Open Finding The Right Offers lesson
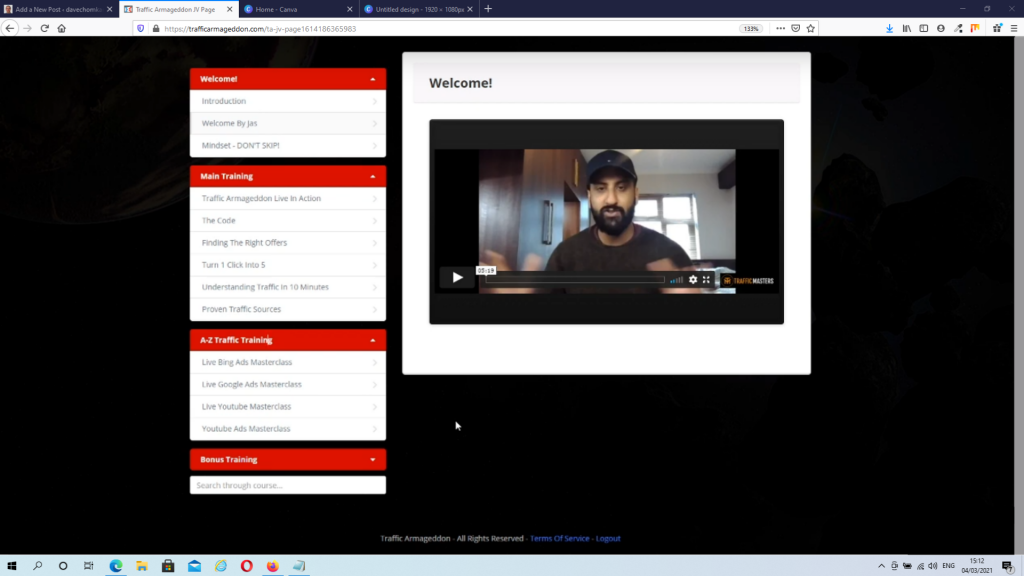 [288, 243]
